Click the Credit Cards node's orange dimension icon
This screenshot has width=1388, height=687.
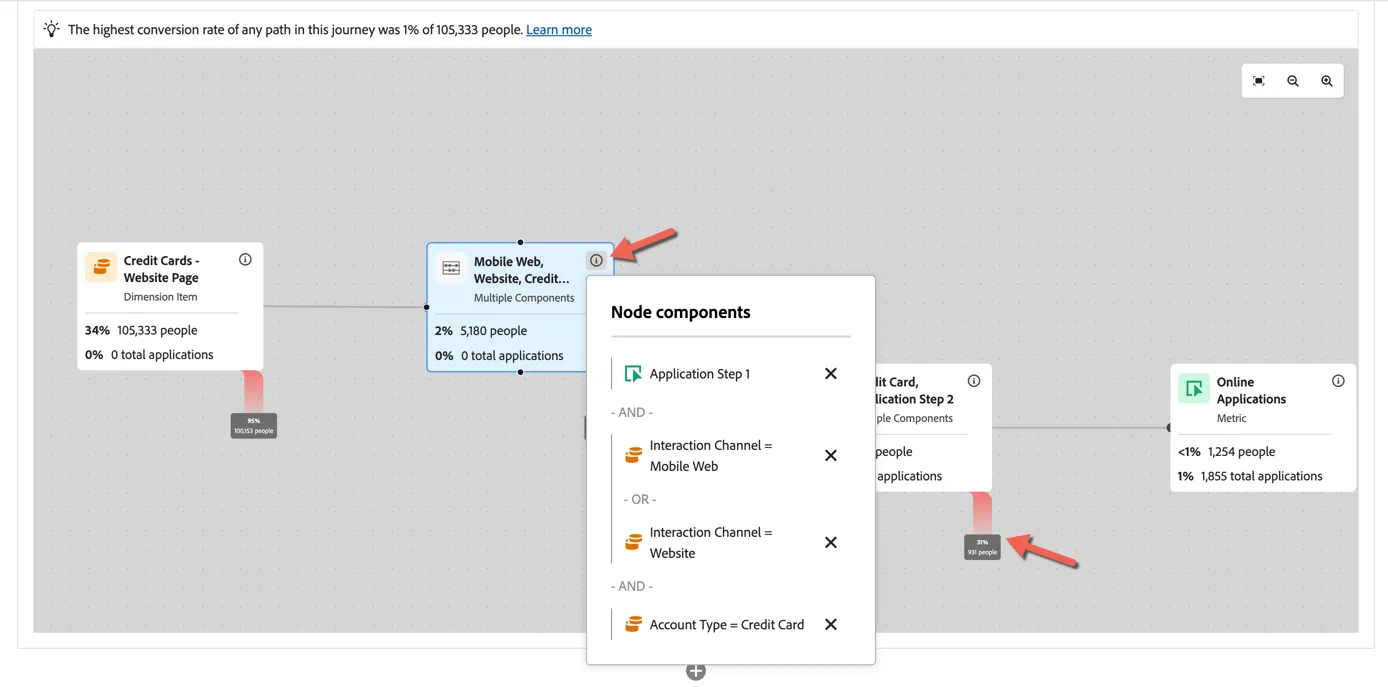pyautogui.click(x=101, y=268)
